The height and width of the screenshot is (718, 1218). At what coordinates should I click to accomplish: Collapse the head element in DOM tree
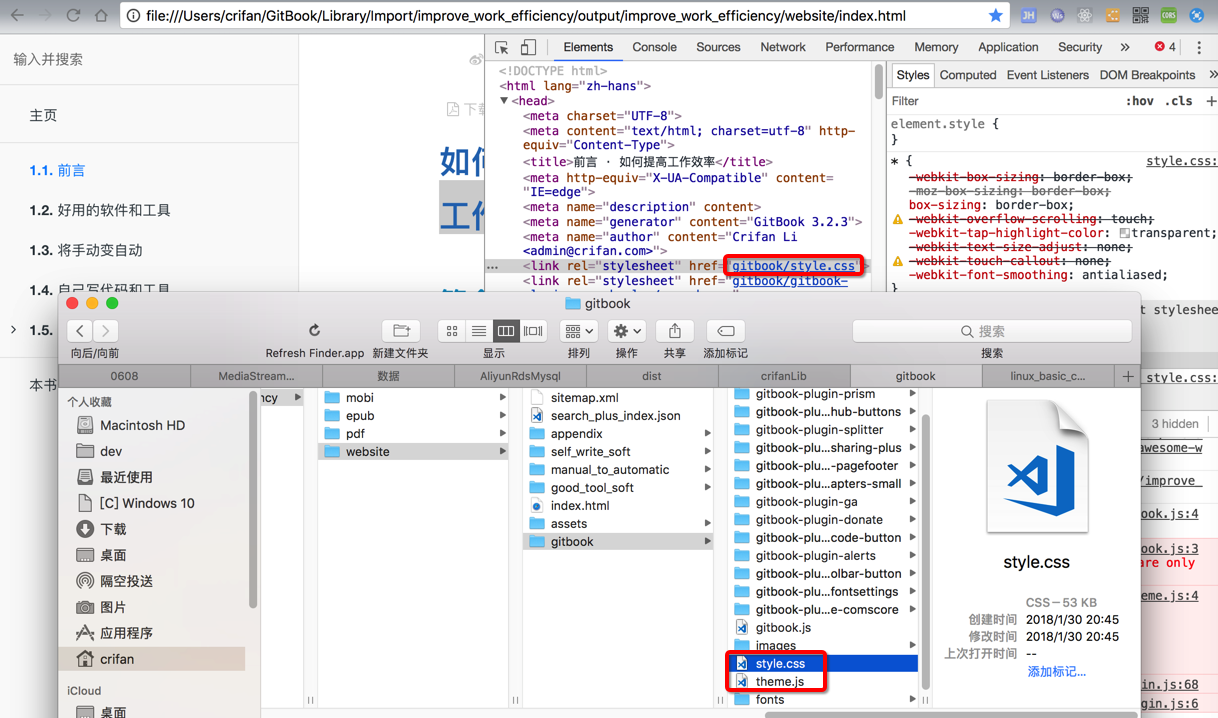(504, 101)
